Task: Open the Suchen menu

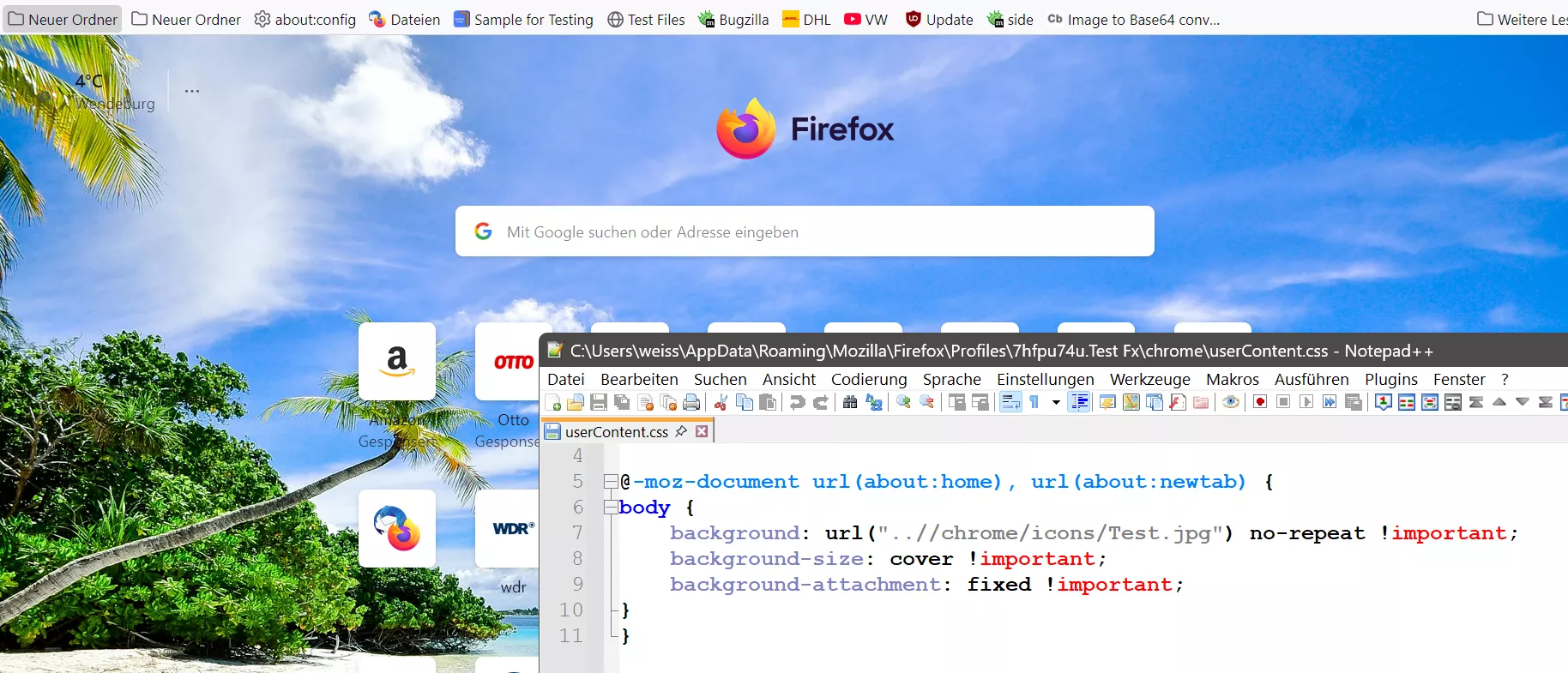Action: 720,379
